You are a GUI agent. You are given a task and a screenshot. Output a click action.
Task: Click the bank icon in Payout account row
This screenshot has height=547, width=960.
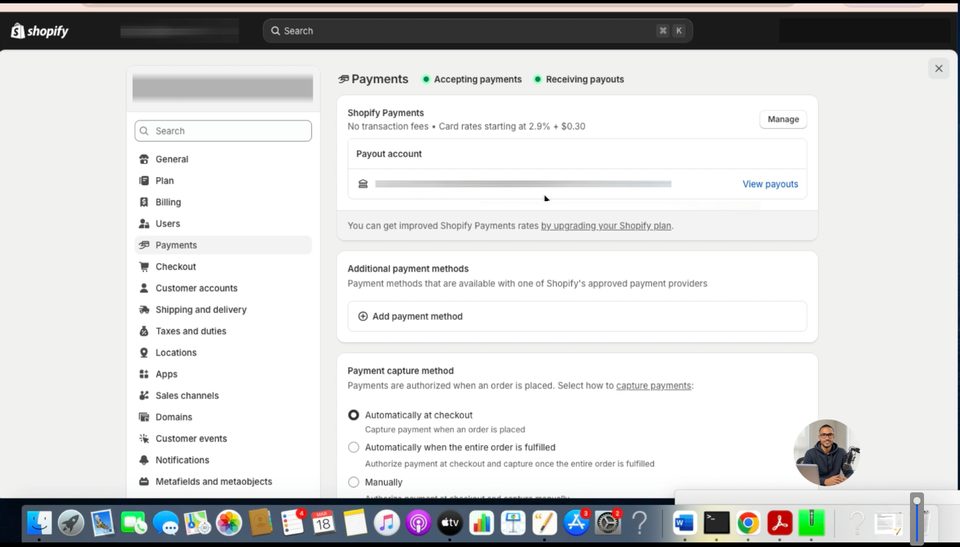363,184
